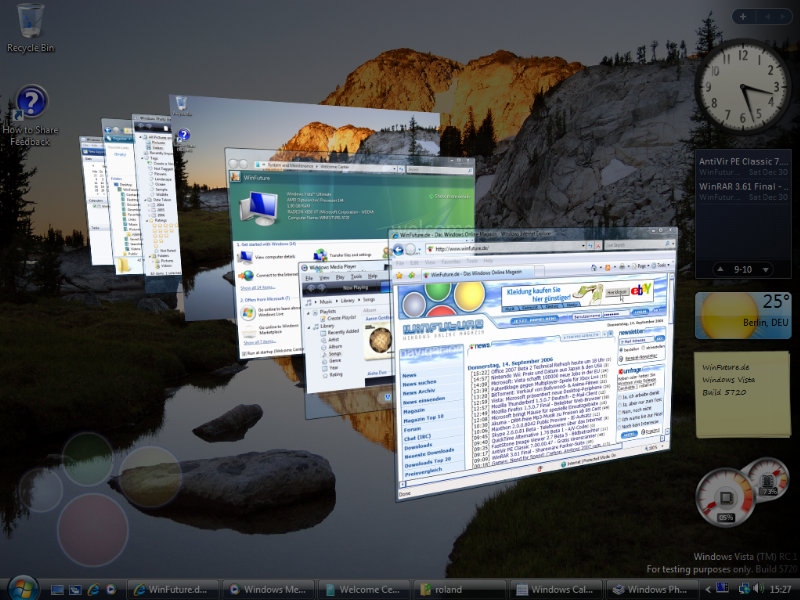Switch to roland taskbar button
800x600 pixels.
[x=460, y=589]
